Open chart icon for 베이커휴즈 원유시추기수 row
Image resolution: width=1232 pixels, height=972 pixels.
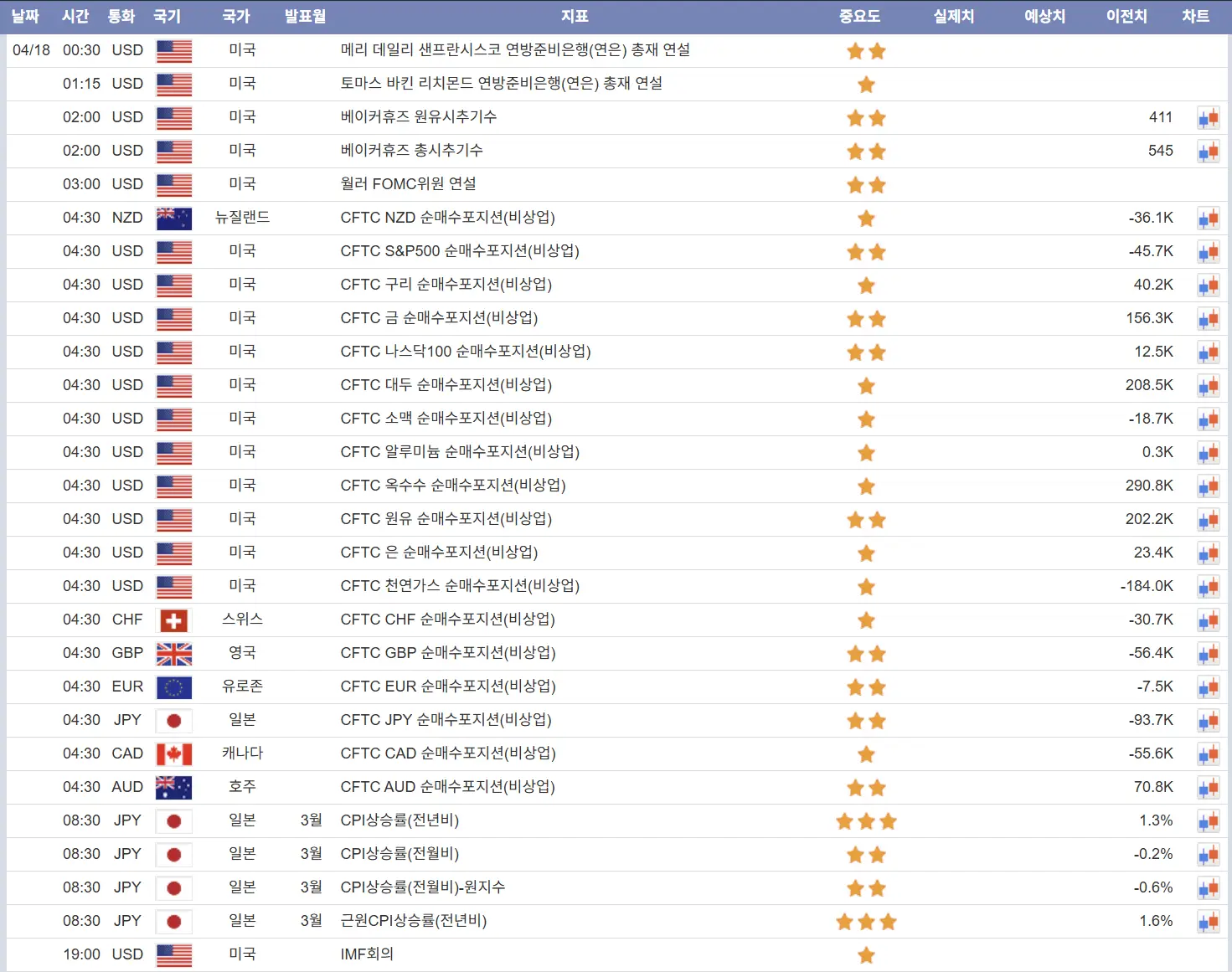pyautogui.click(x=1208, y=118)
